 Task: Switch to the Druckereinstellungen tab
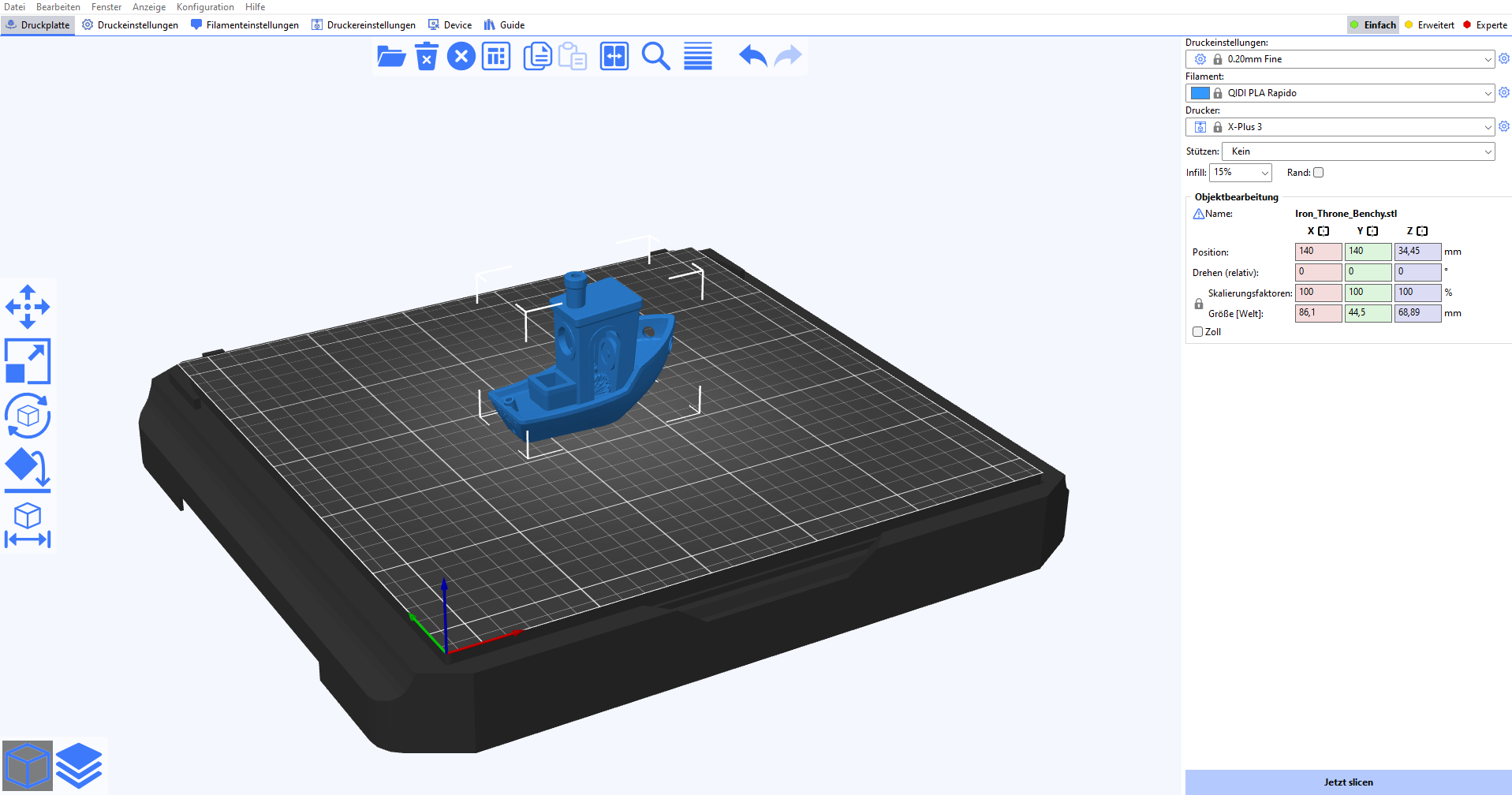(x=364, y=25)
